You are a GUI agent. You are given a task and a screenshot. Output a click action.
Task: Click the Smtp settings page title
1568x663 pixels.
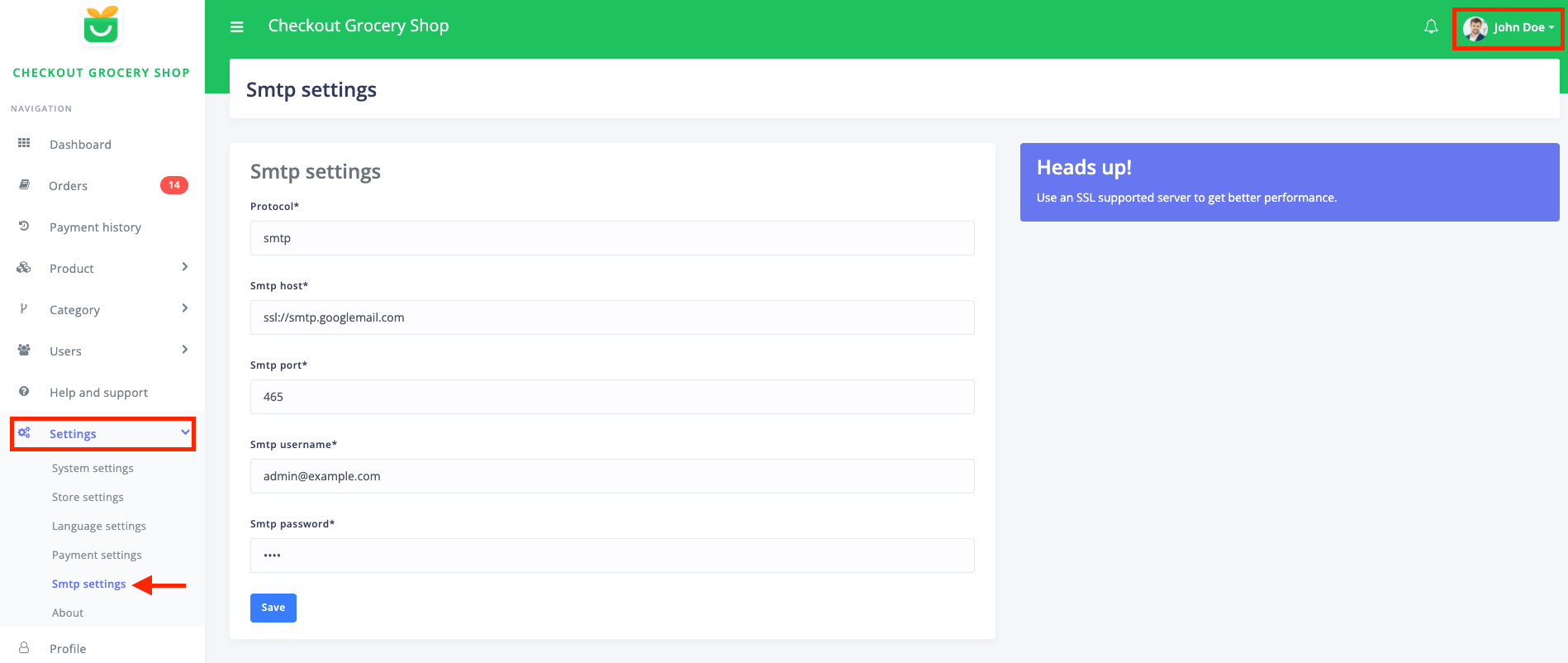tap(311, 89)
